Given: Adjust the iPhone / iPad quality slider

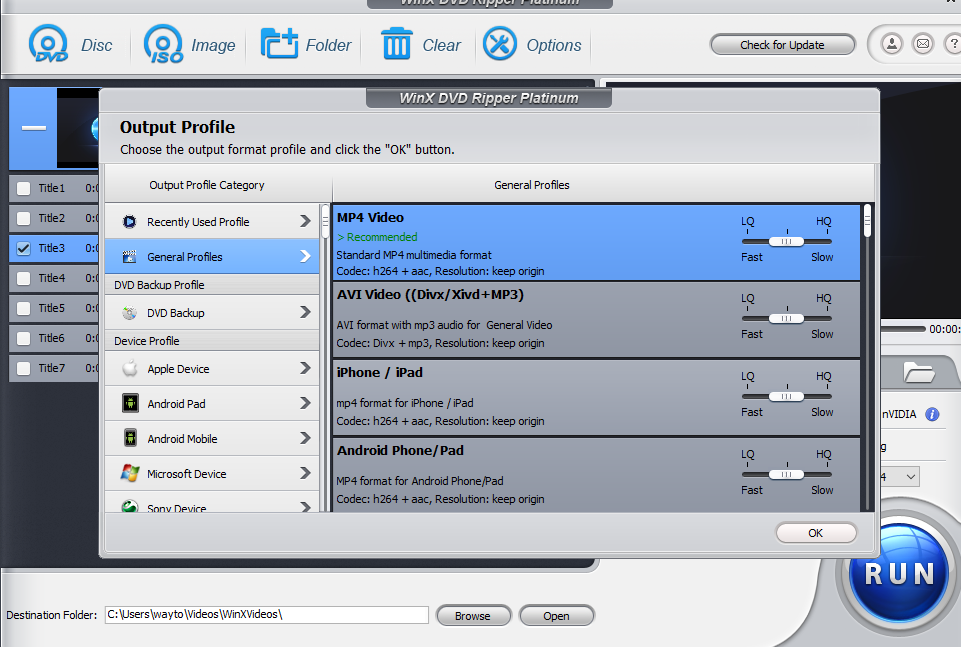Looking at the screenshot, I should coord(786,396).
